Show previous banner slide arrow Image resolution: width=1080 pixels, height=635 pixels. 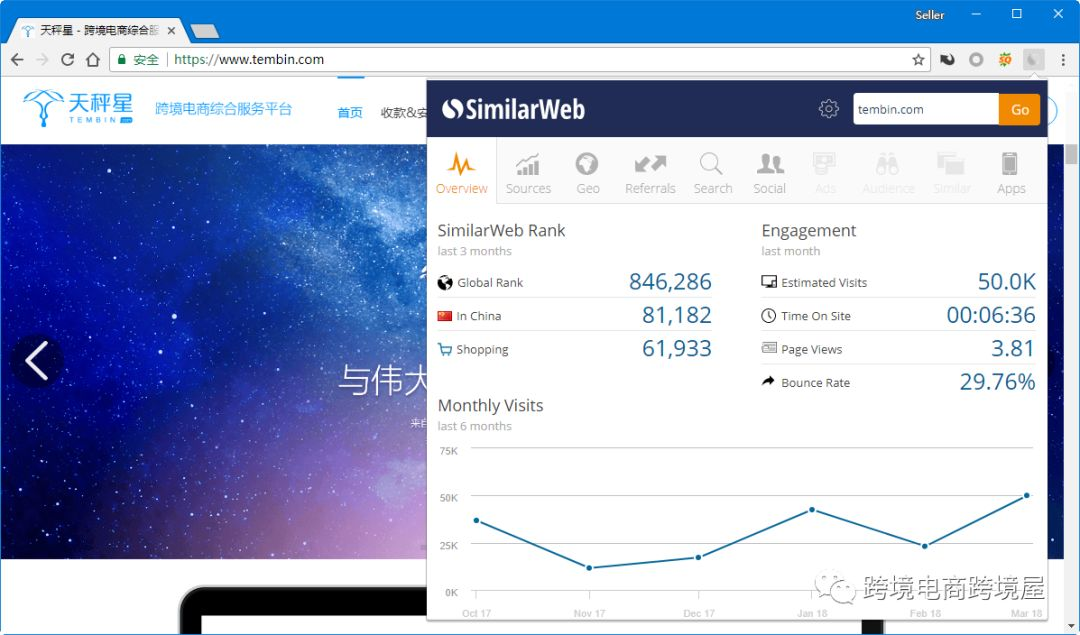[37, 361]
